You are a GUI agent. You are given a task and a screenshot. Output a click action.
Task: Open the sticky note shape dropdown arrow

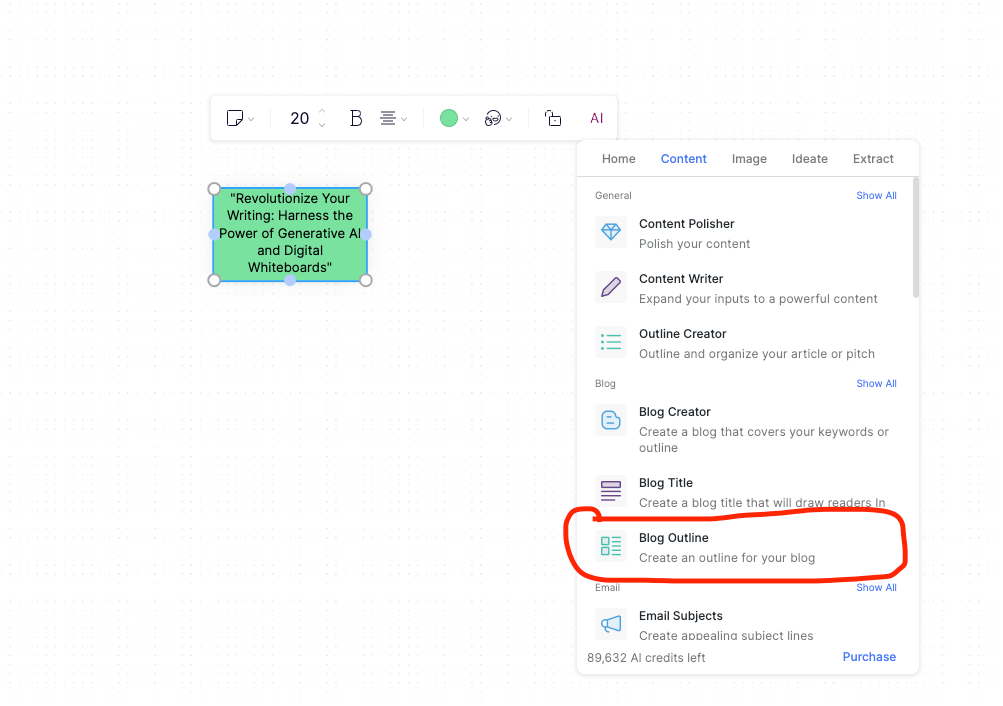coord(251,120)
